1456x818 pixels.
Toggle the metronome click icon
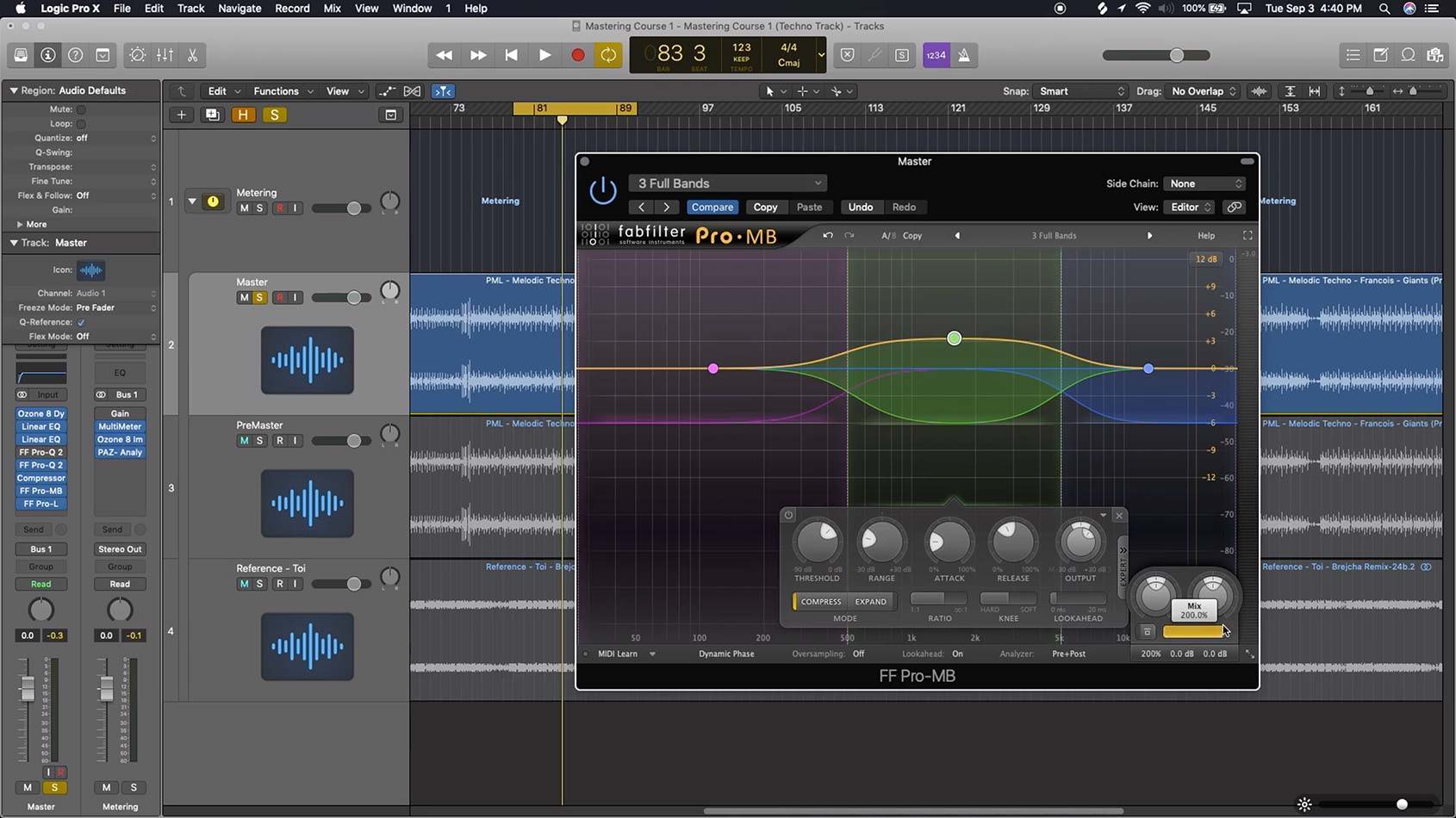963,55
